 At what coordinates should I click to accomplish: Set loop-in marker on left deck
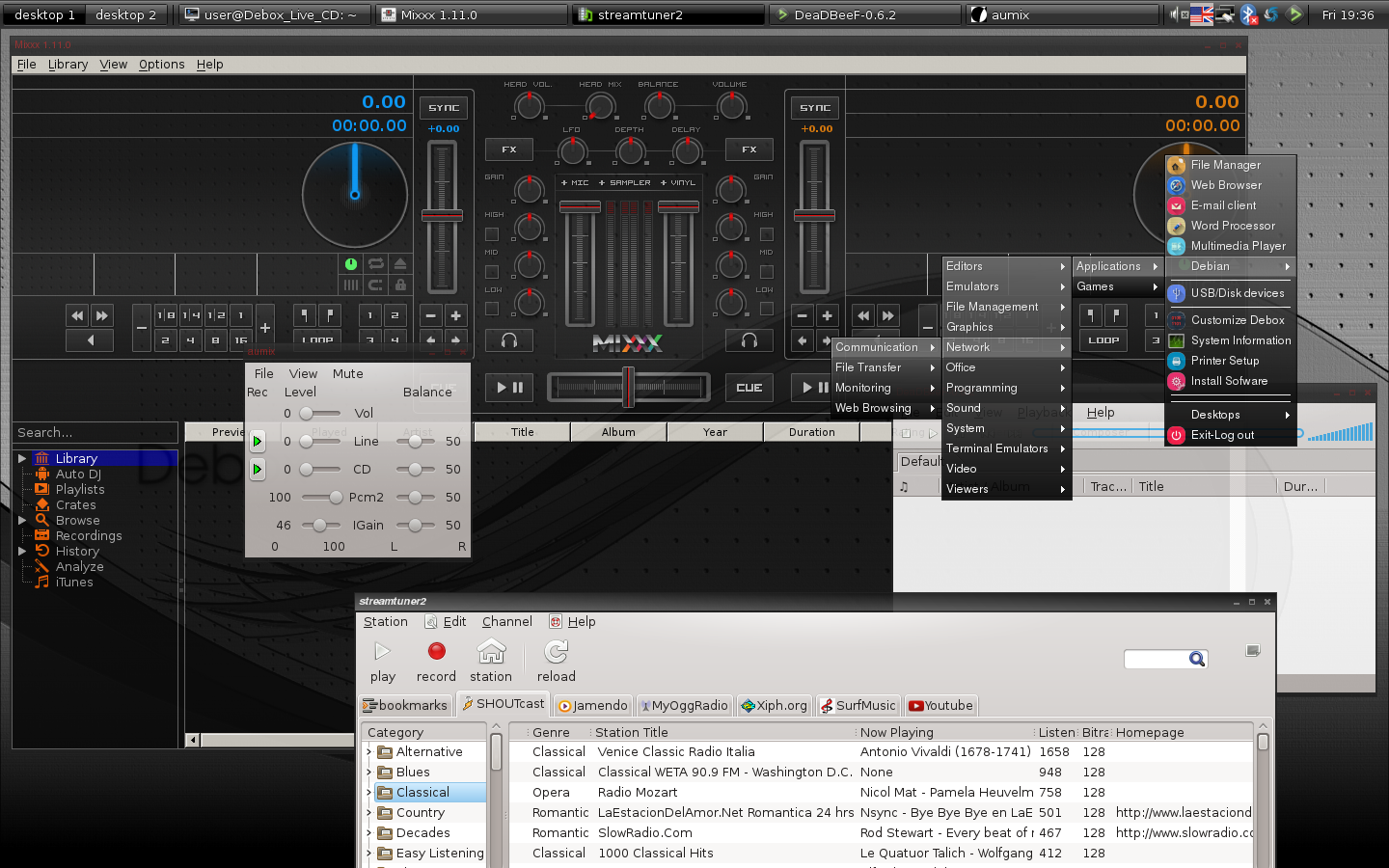point(304,315)
